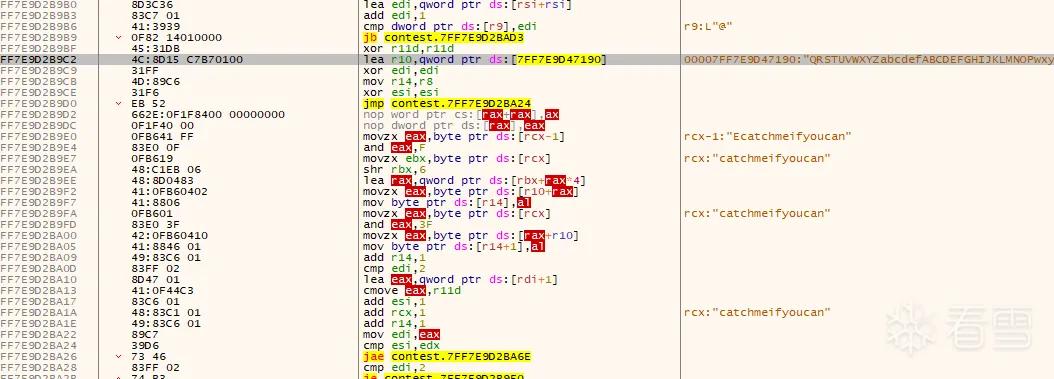Click the rcx-1:"Ecatchmeifyoucan" comment
Screen dimensions: 1054x379
[x=768, y=136]
